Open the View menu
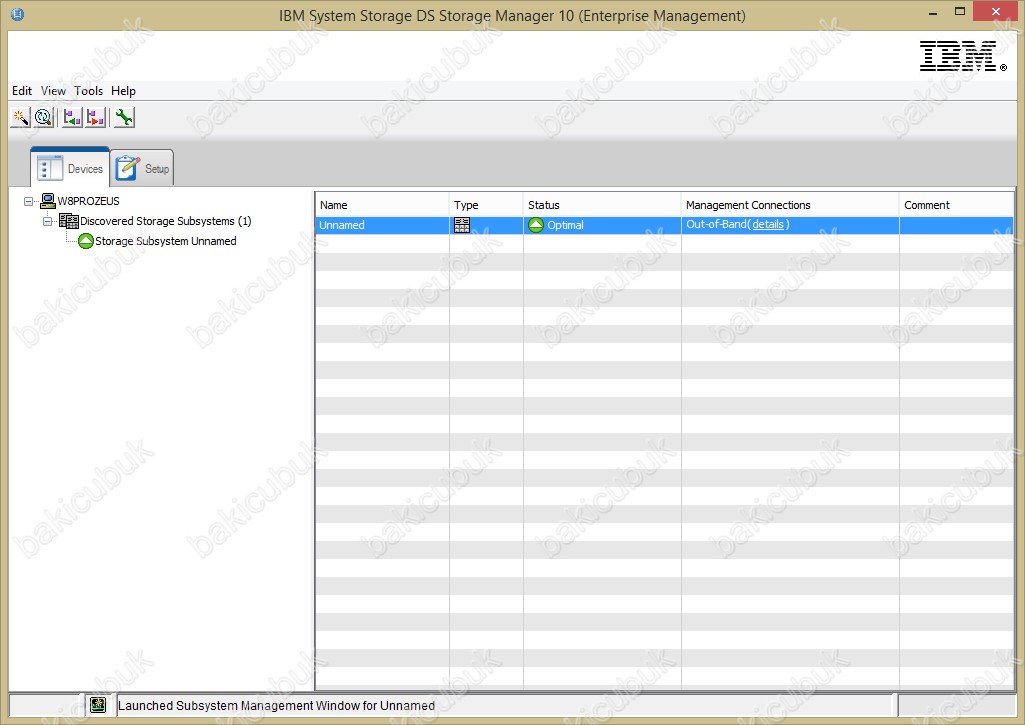 point(53,91)
